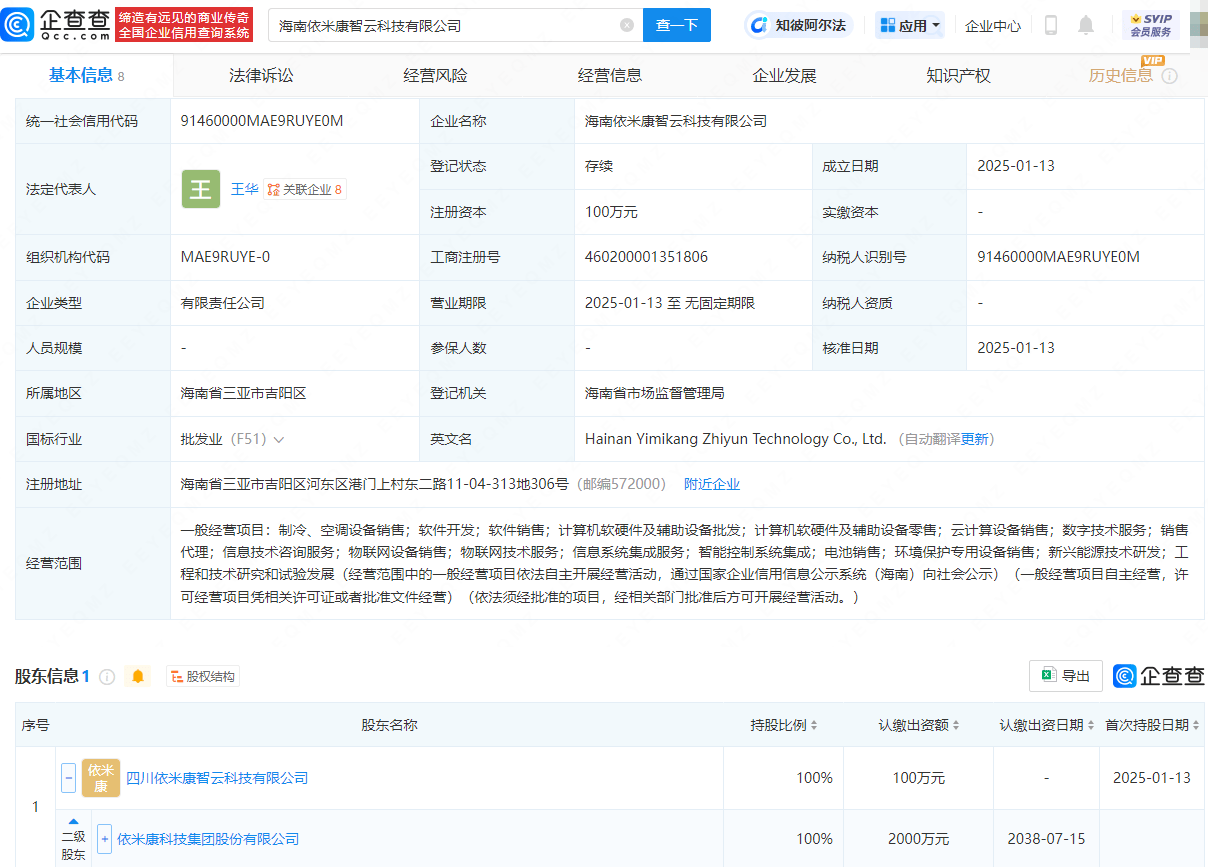The image size is (1208, 867).
Task: Open 知彼阿尔法 from the top bar
Action: pyautogui.click(x=796, y=24)
